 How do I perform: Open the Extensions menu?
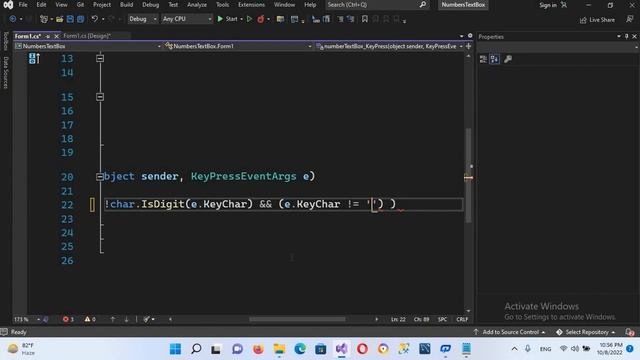point(251,4)
